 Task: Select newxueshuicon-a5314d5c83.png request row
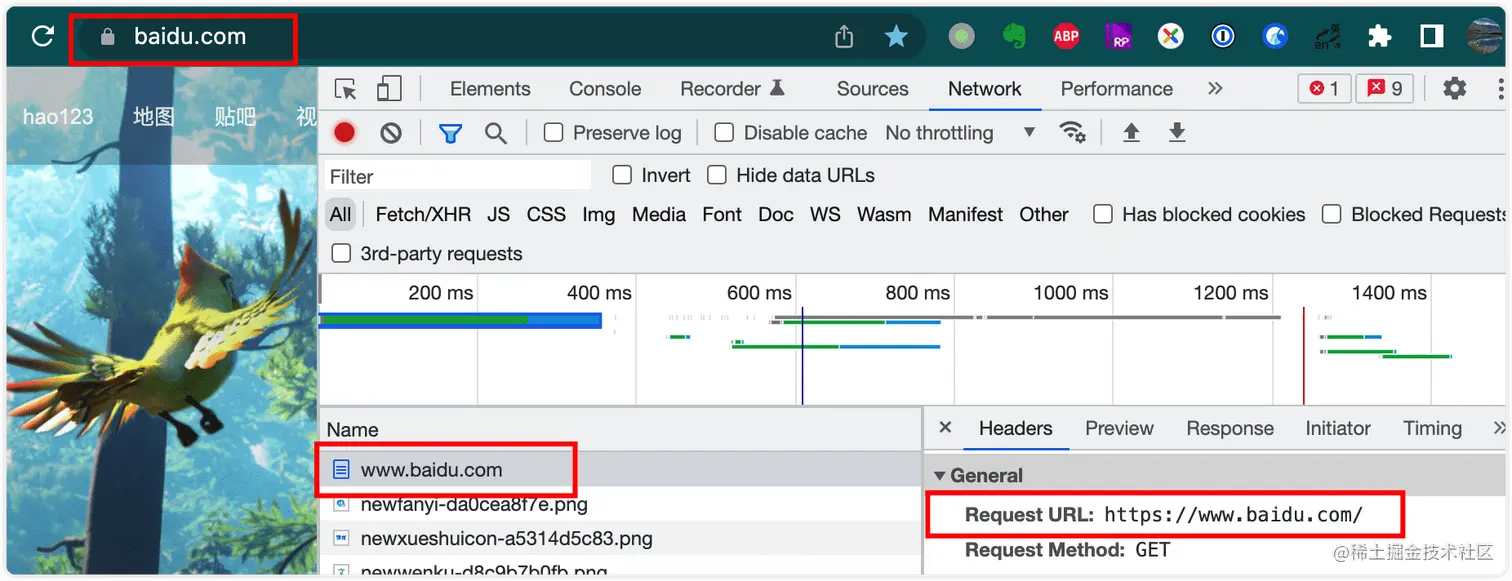pos(620,538)
